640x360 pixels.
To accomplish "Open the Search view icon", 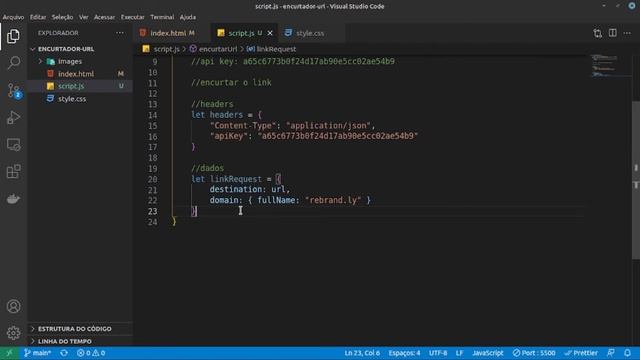I will click(x=13, y=63).
